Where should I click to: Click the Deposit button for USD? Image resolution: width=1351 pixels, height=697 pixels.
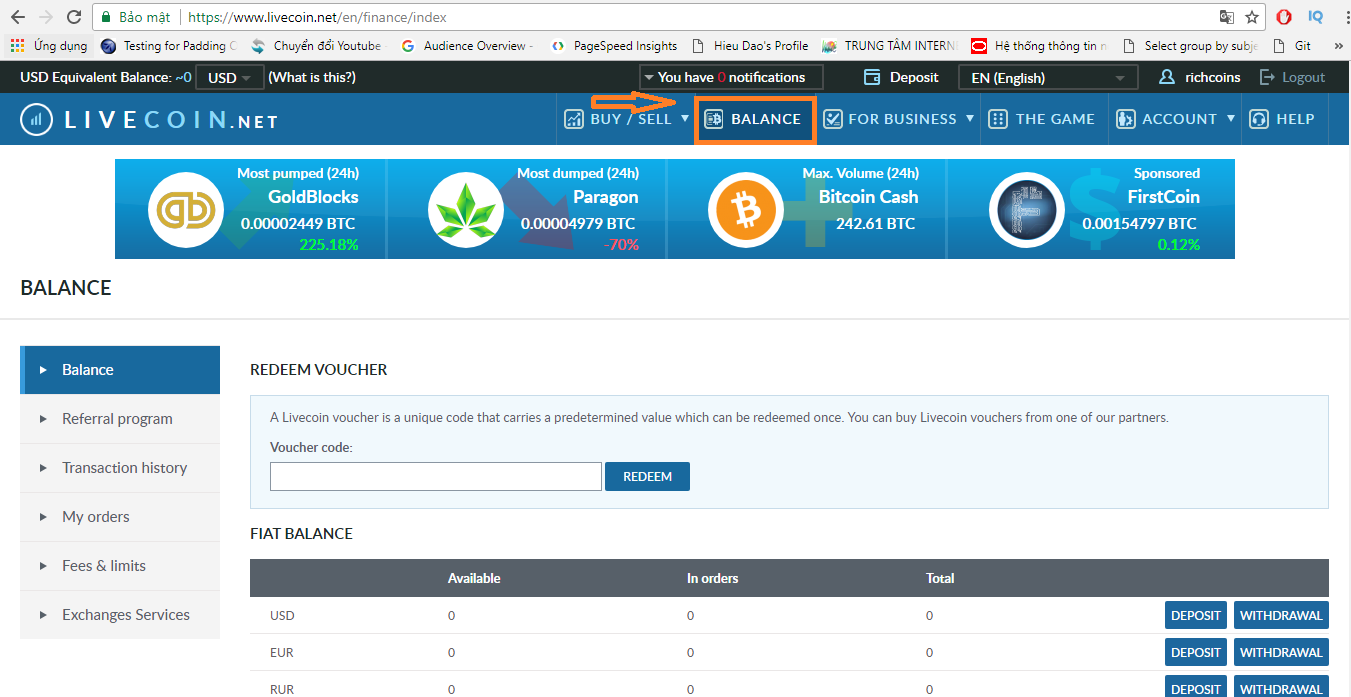pos(1195,615)
